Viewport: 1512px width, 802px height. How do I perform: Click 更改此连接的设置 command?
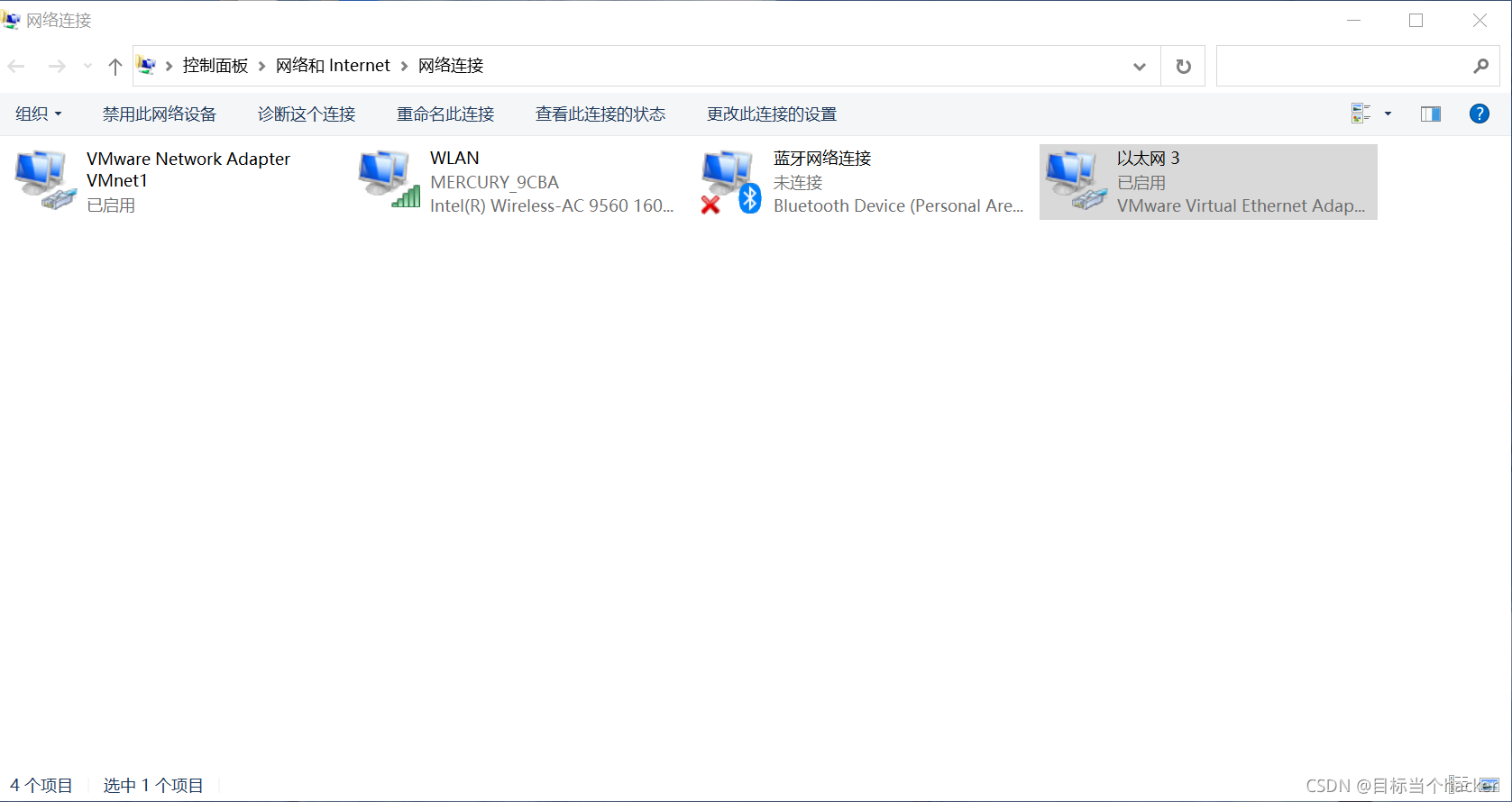tap(772, 114)
